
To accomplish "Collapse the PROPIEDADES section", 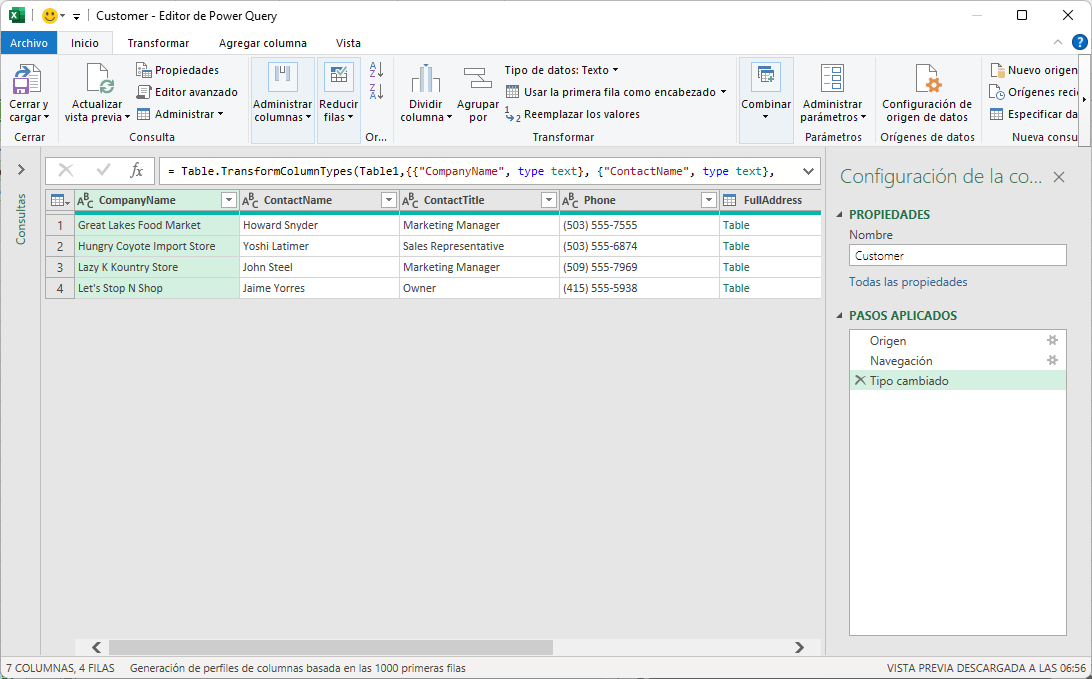I will pyautogui.click(x=839, y=214).
